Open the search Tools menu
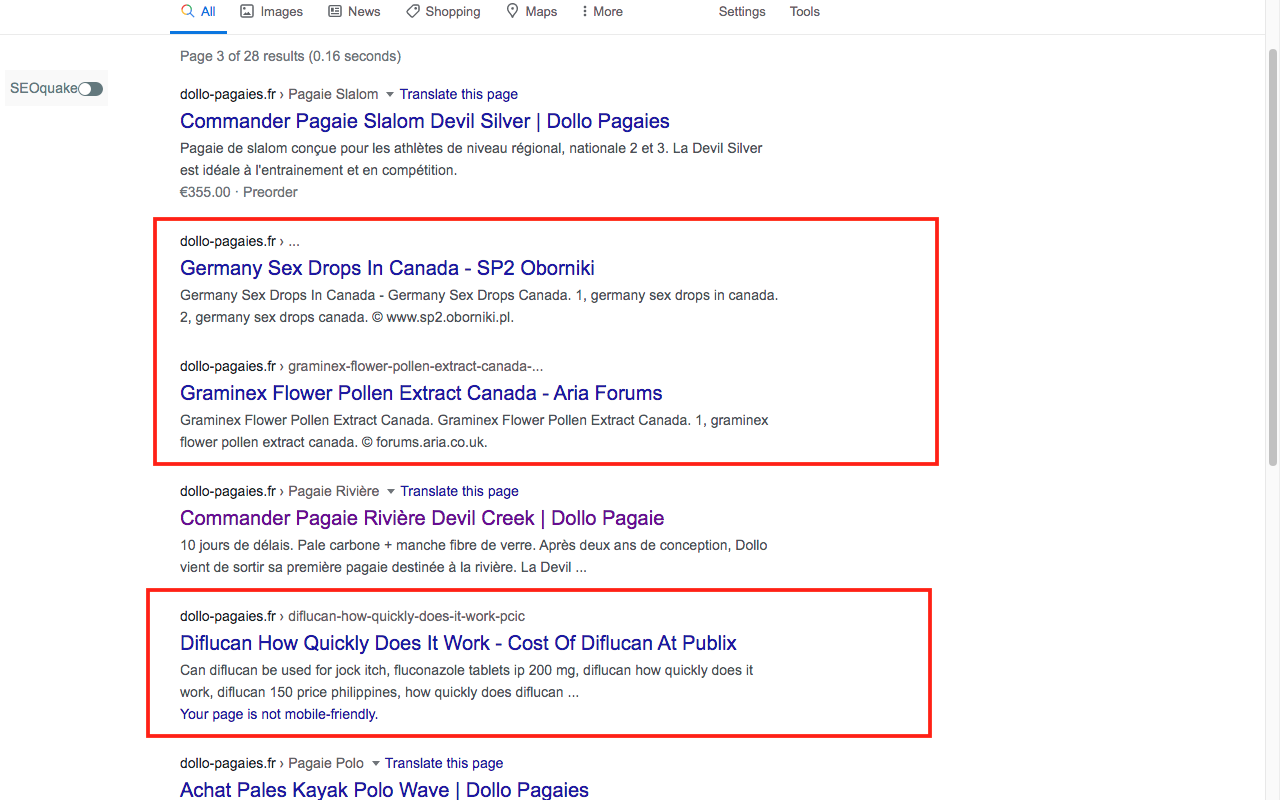Screen dimensions: 1280x800 tap(805, 12)
